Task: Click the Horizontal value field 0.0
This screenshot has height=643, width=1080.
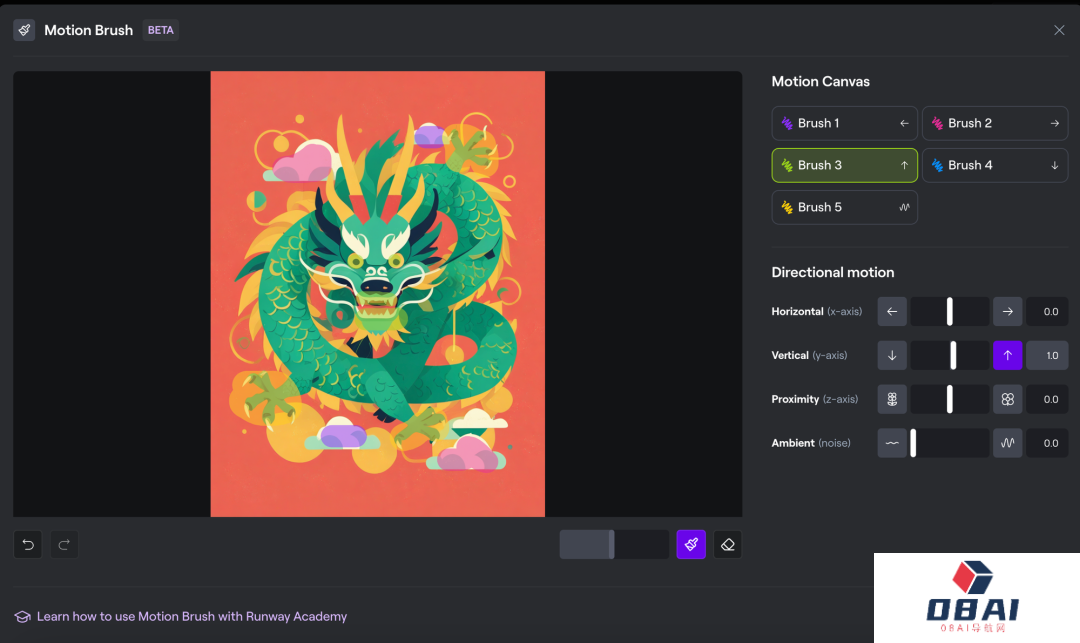Action: 1047,311
